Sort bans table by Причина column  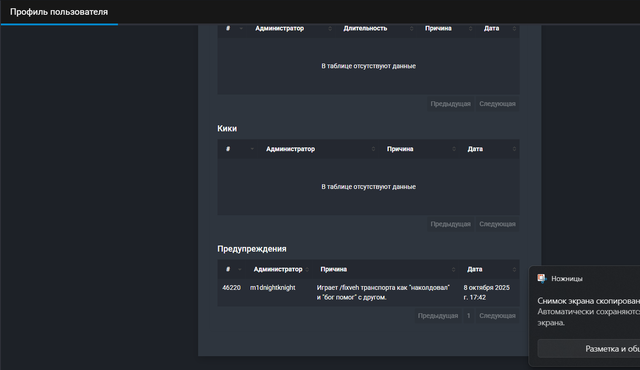pos(447,29)
